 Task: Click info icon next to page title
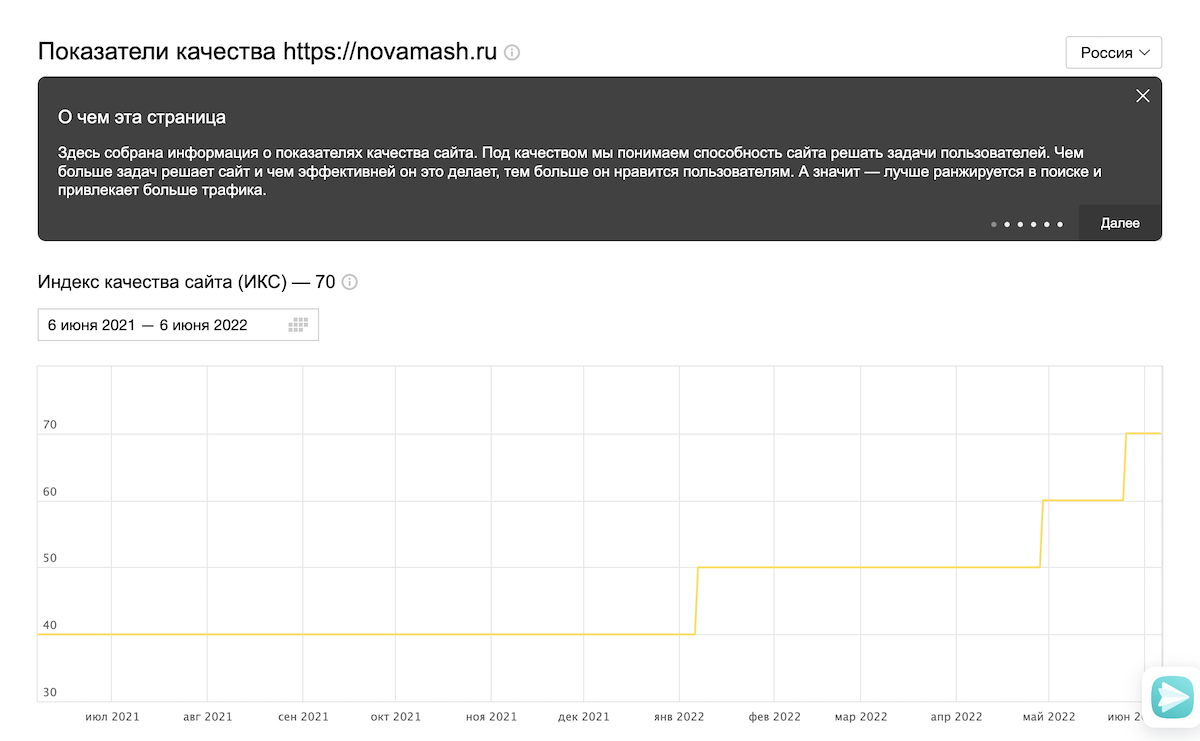pos(512,52)
